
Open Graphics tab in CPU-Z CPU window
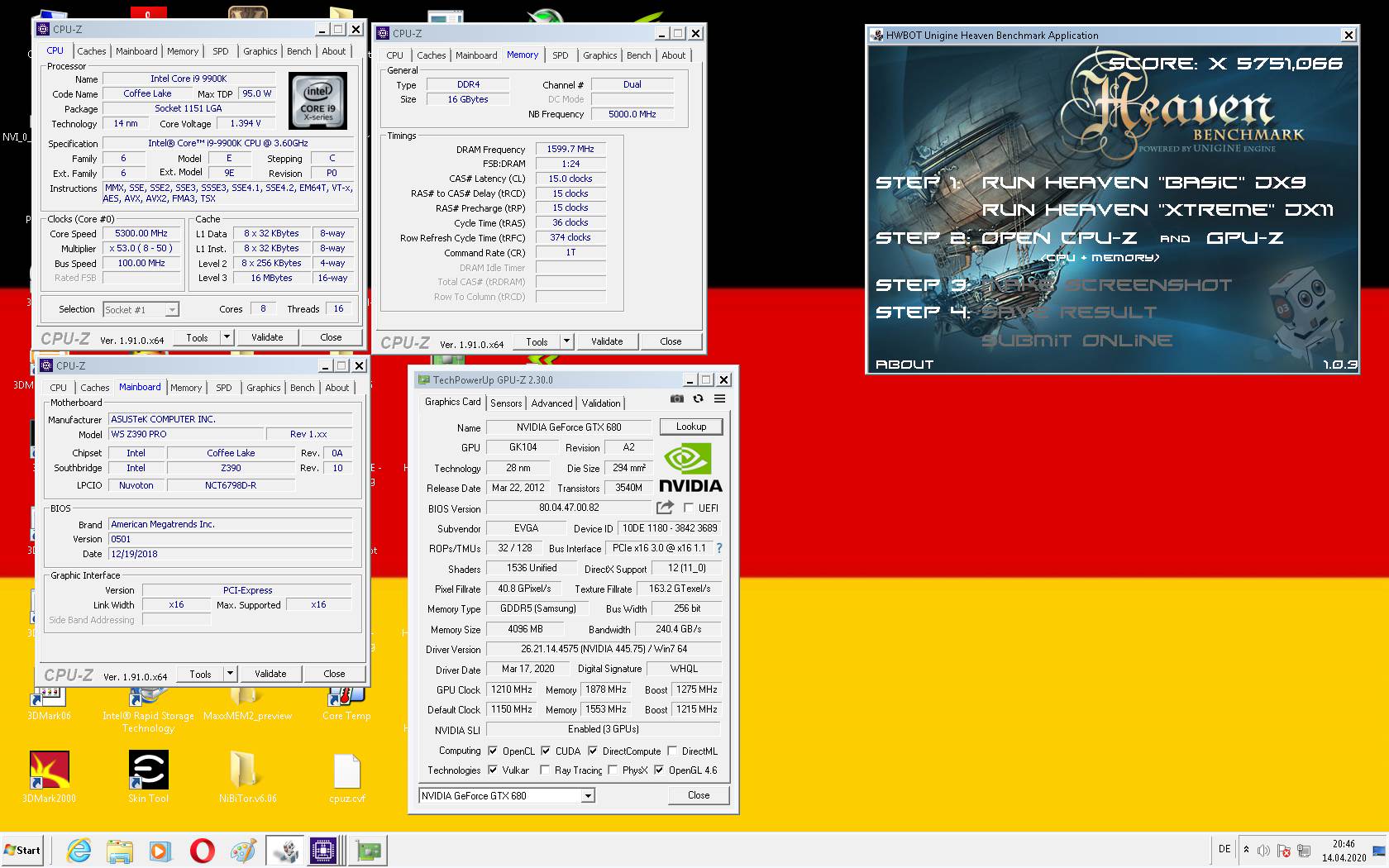pos(260,51)
